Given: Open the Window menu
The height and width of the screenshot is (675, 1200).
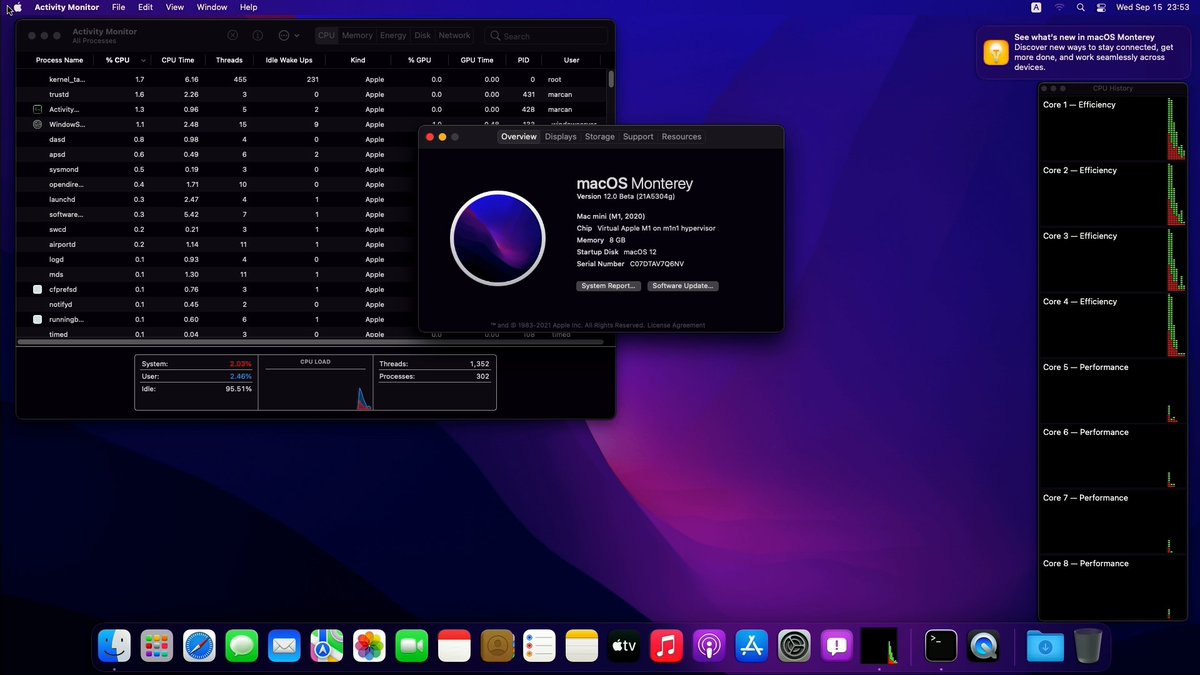Looking at the screenshot, I should tap(212, 7).
